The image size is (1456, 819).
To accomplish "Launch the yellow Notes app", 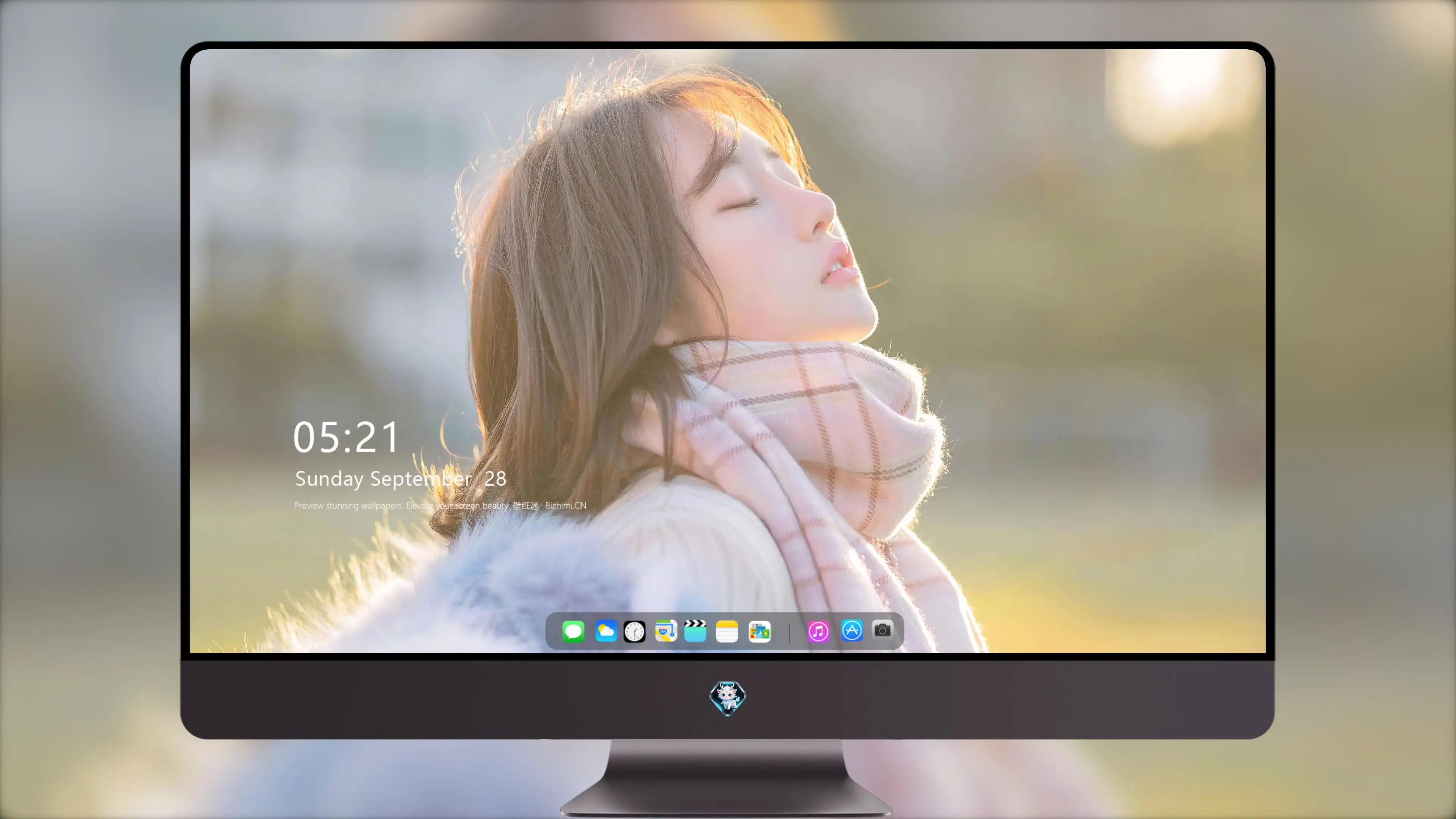I will pos(727,631).
